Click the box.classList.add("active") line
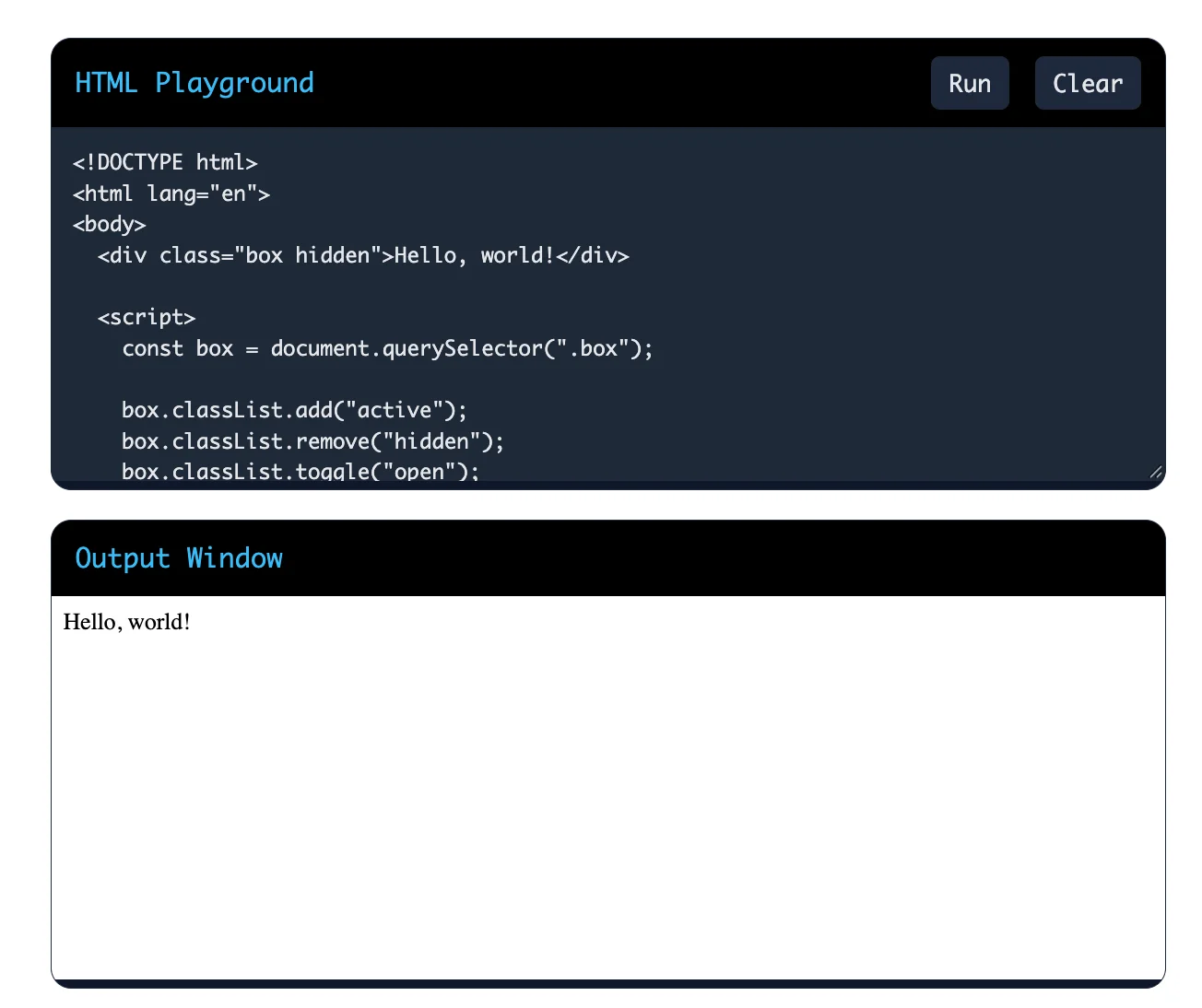This screenshot has width=1202, height=1008. coord(295,410)
